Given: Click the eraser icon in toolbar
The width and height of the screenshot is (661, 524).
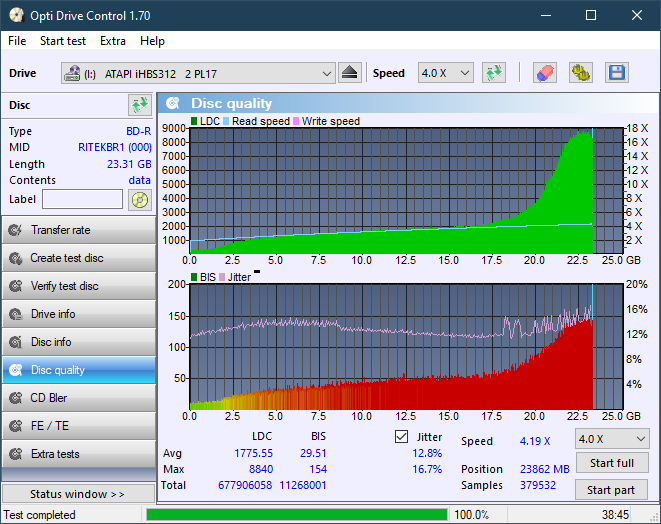Looking at the screenshot, I should 544,73.
